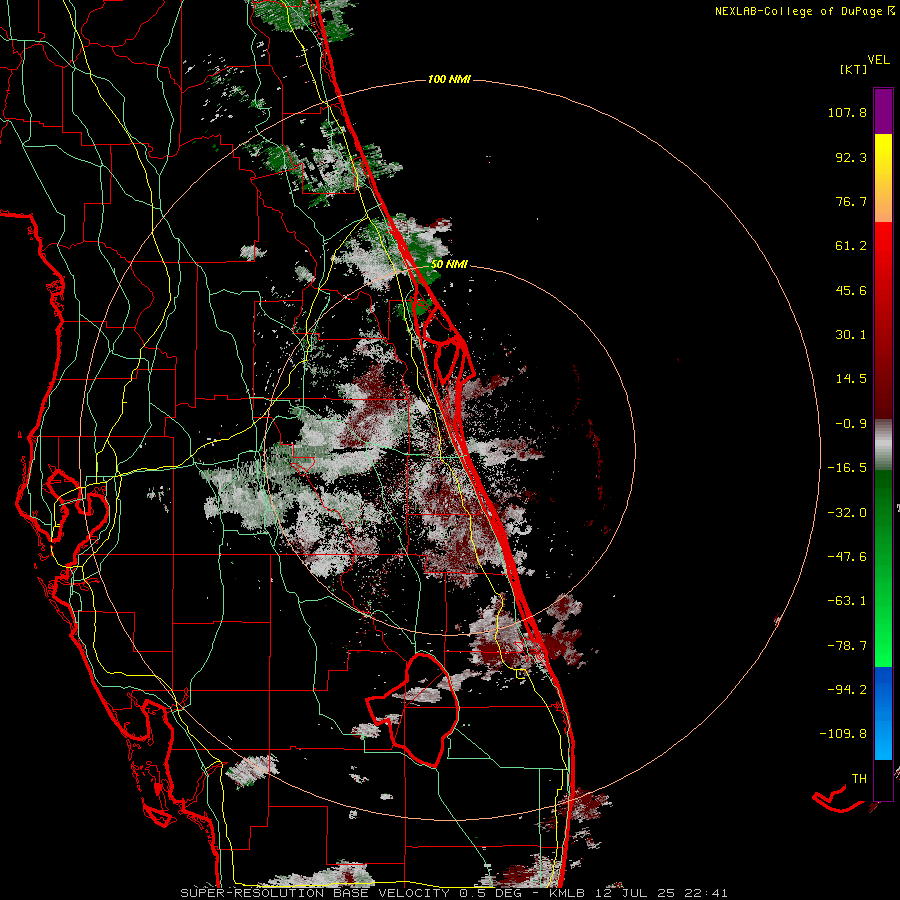Select the -78.7 scale label
Screen dimensions: 900x900
tap(847, 646)
